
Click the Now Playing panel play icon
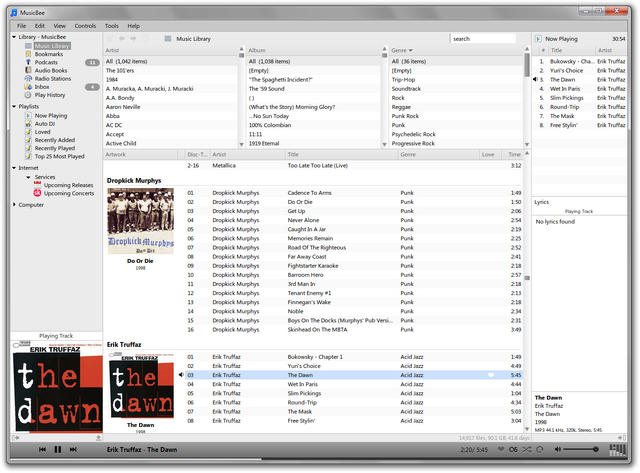pyautogui.click(x=538, y=39)
